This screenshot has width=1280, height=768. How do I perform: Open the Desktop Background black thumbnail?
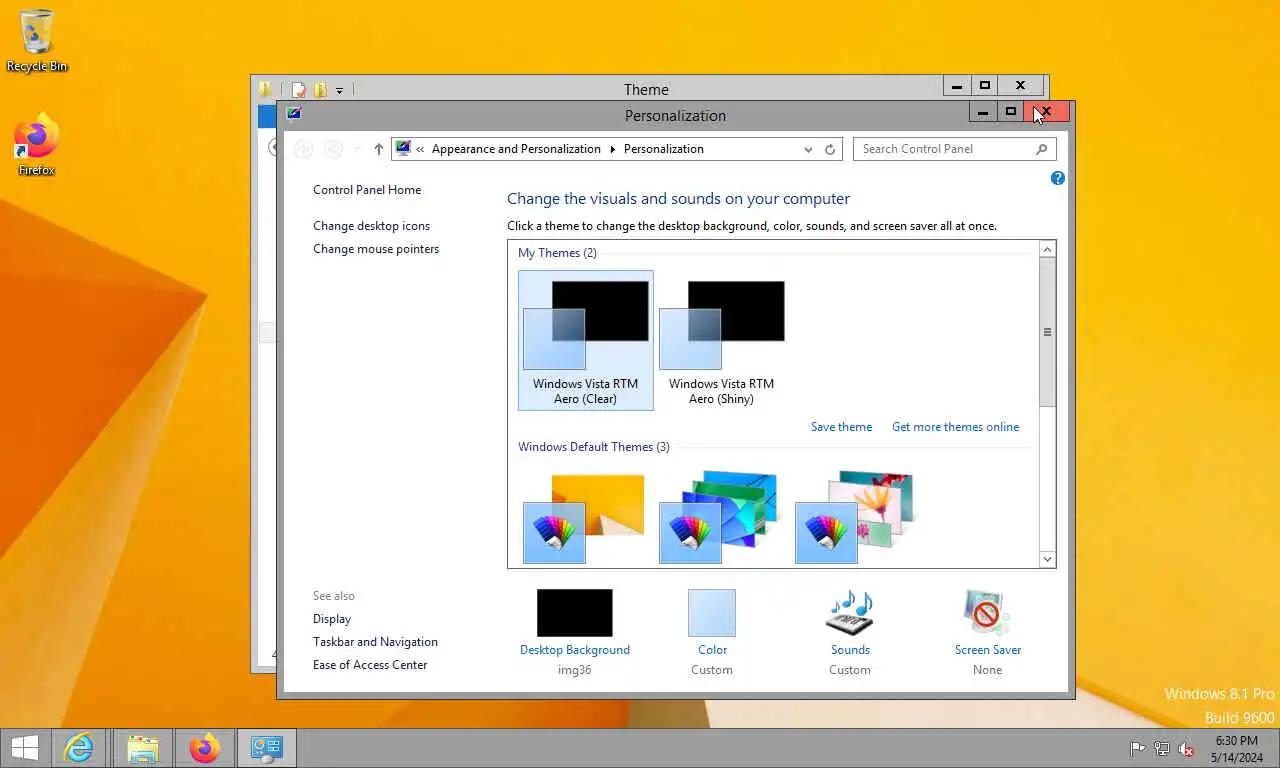pyautogui.click(x=575, y=612)
